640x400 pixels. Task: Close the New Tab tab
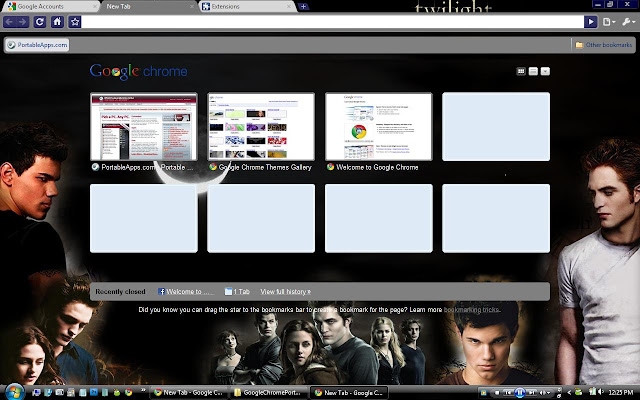192,7
